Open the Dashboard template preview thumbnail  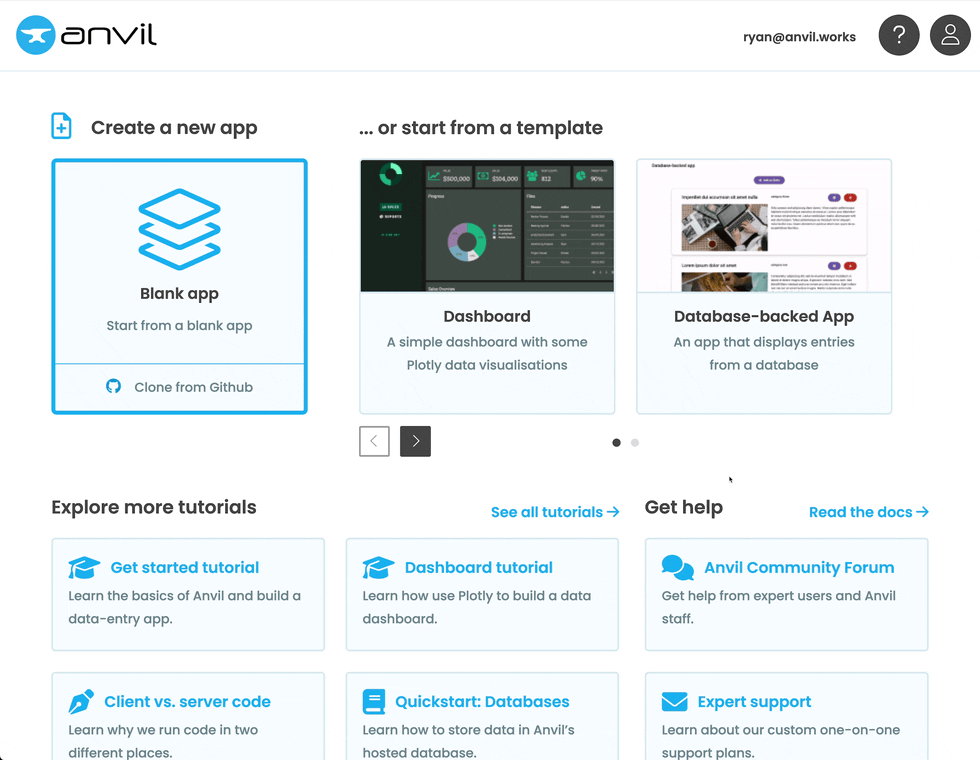487,226
